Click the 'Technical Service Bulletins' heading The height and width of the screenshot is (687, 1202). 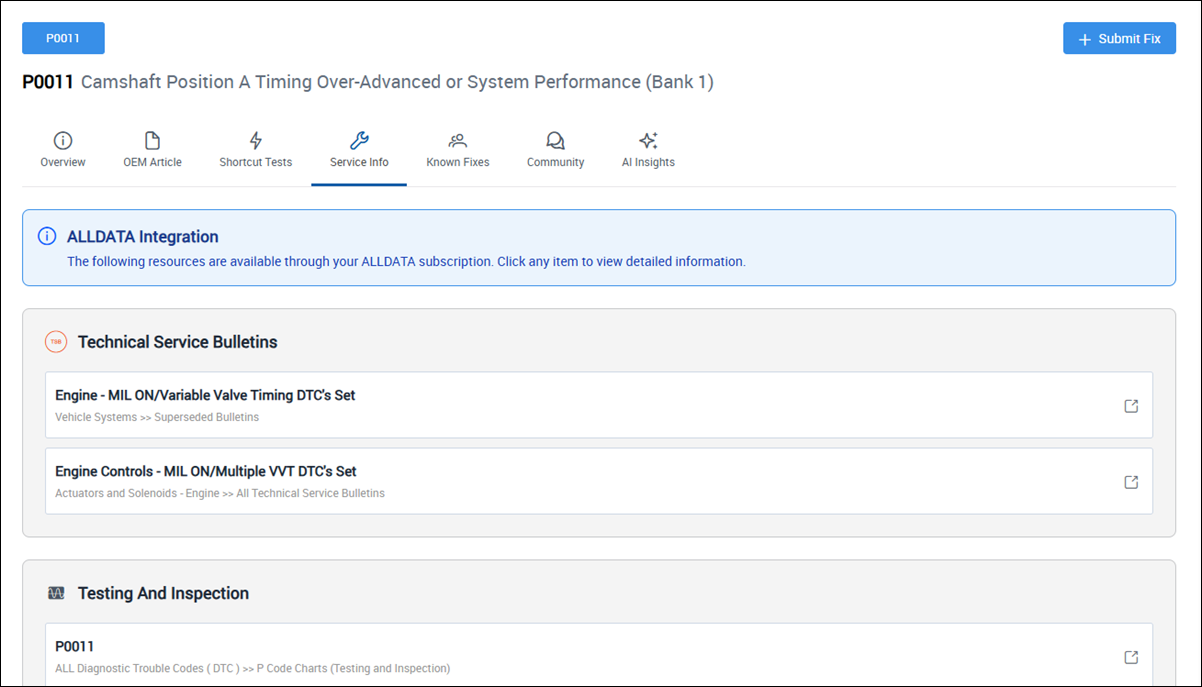tap(178, 342)
